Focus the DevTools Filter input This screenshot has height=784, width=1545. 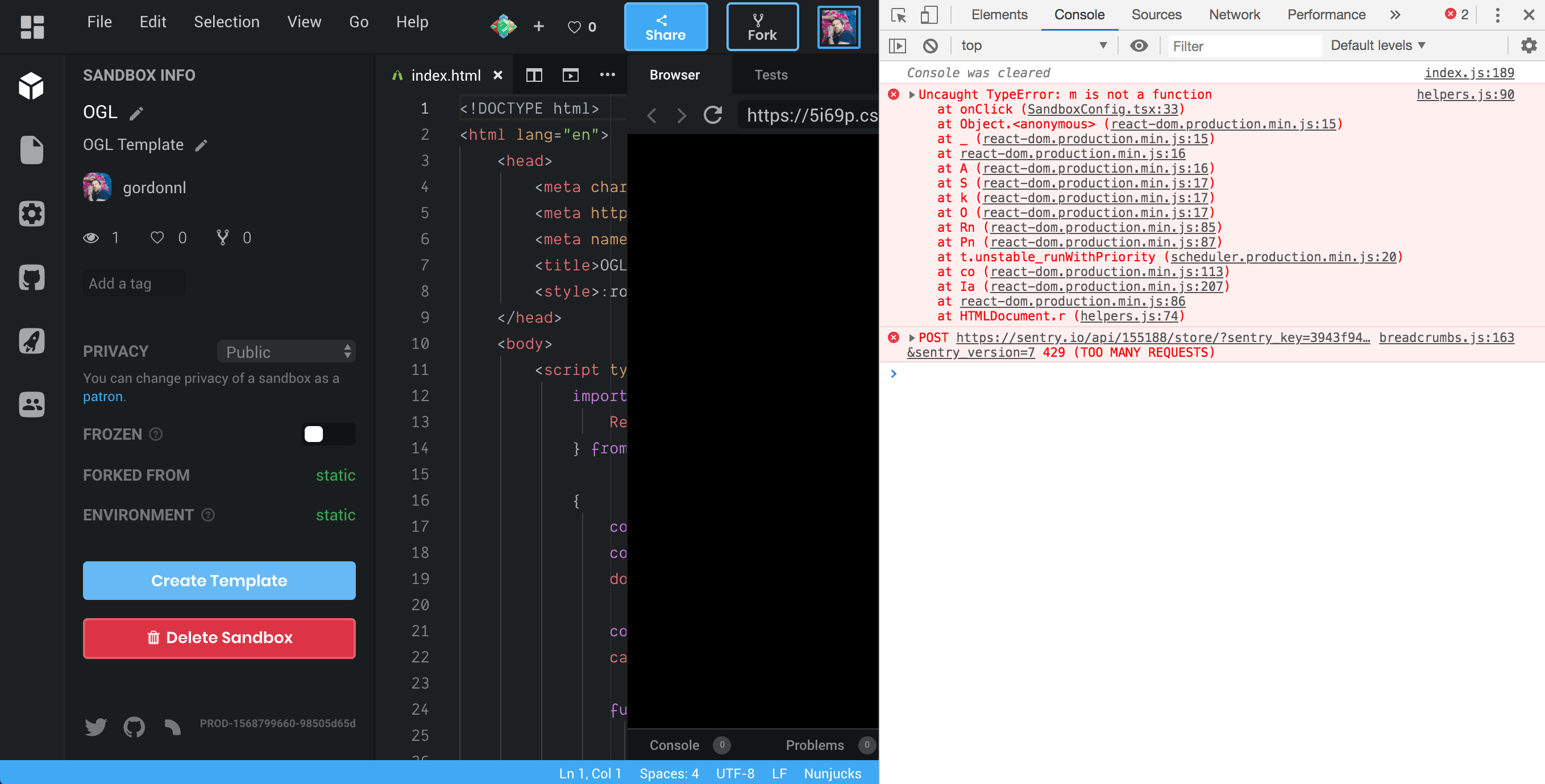1244,46
